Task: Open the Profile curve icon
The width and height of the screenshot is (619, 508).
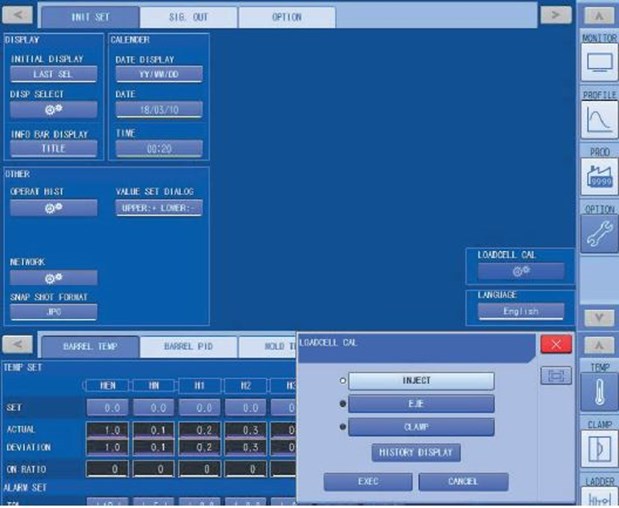Action: tap(598, 121)
